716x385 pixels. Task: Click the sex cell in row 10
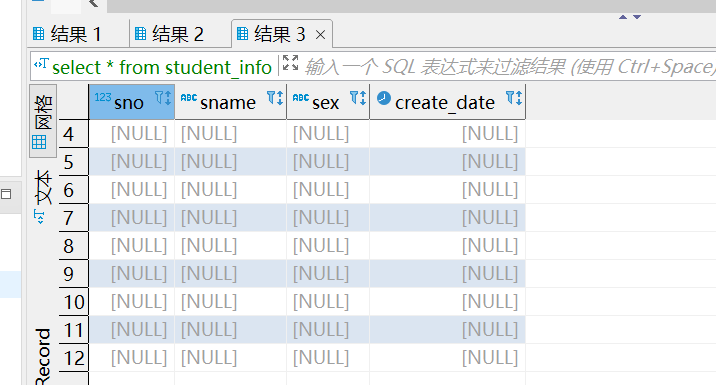pyautogui.click(x=328, y=302)
